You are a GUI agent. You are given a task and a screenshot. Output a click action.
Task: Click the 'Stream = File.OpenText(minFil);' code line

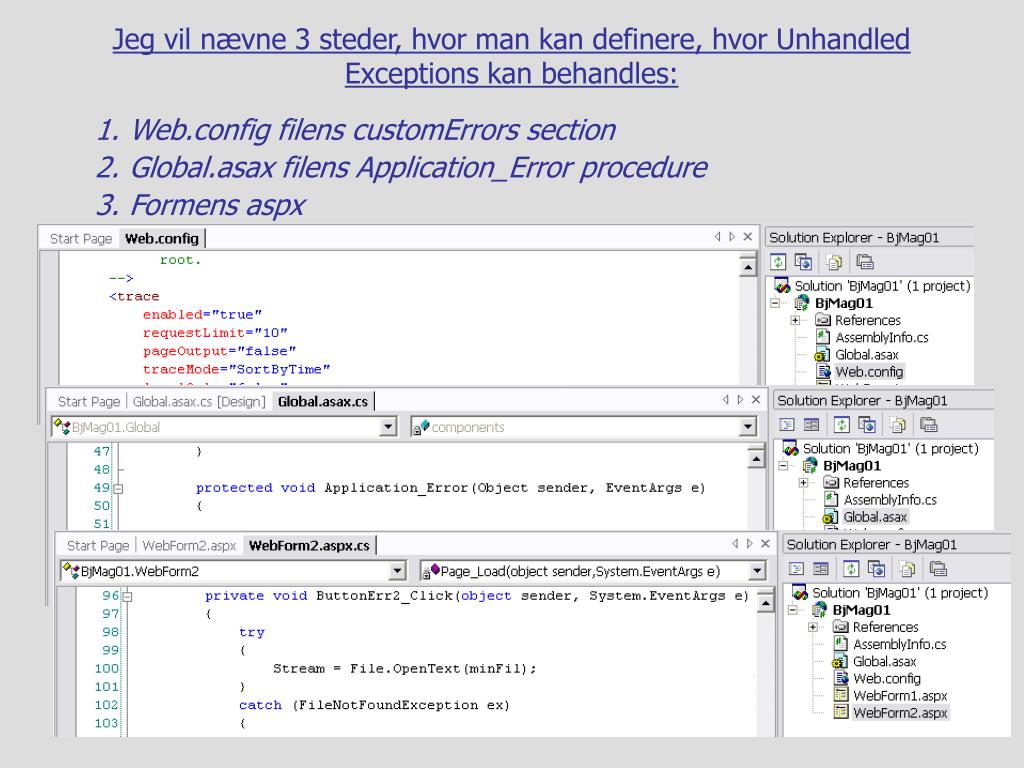404,668
